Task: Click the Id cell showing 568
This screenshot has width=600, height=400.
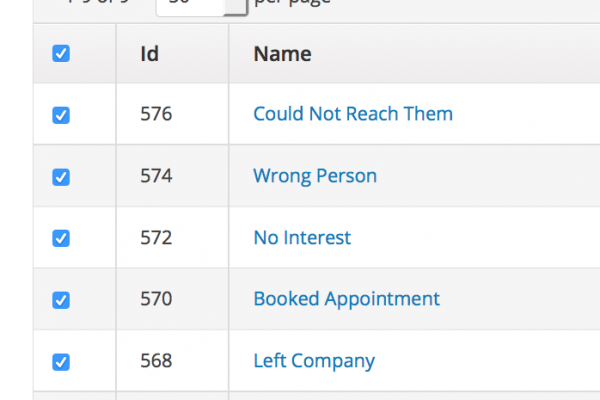Action: point(156,361)
